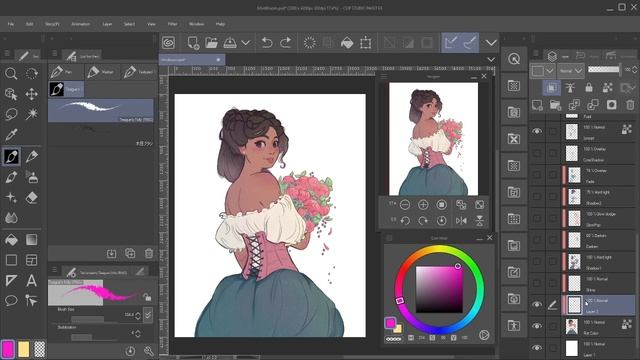This screenshot has width=640, height=360.
Task: Open canvas tab list chevron
Action: click(x=491, y=60)
